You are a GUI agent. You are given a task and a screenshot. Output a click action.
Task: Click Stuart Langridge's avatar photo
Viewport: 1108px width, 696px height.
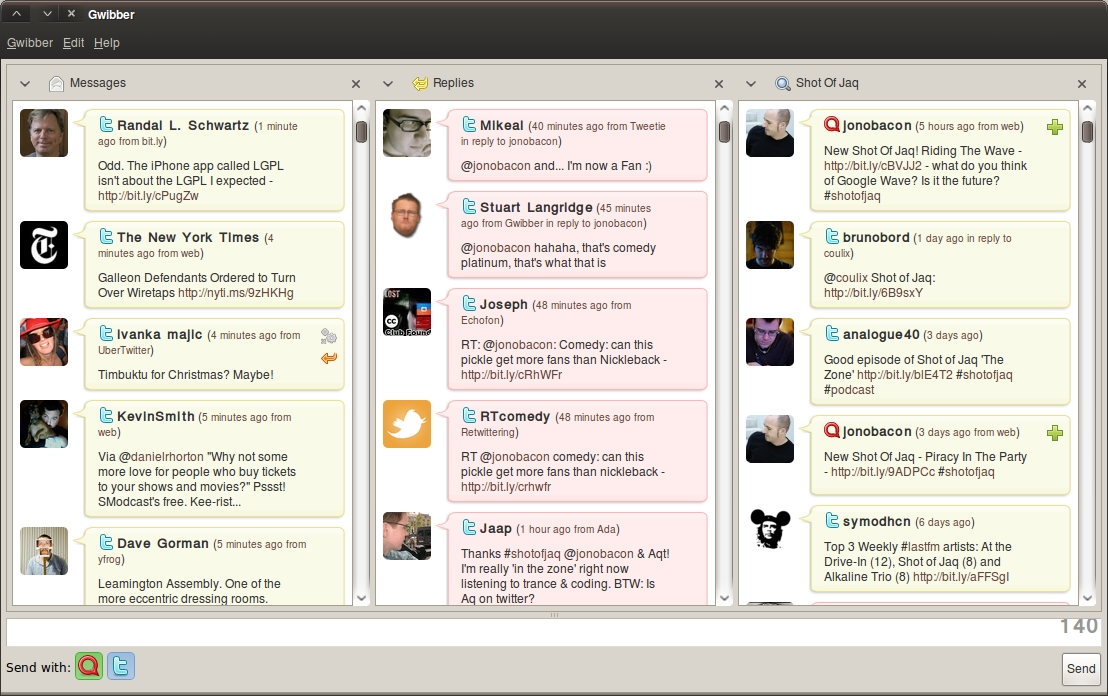[407, 216]
